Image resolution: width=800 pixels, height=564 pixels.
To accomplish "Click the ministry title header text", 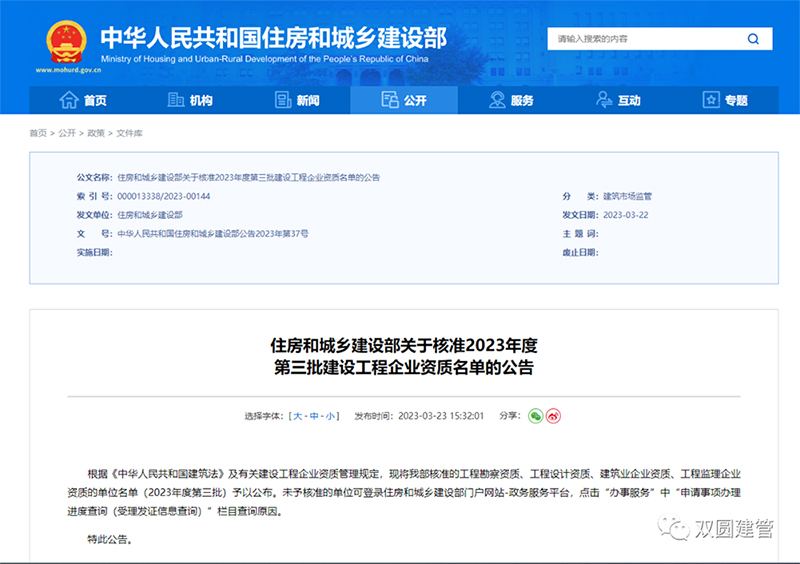I will [273, 39].
